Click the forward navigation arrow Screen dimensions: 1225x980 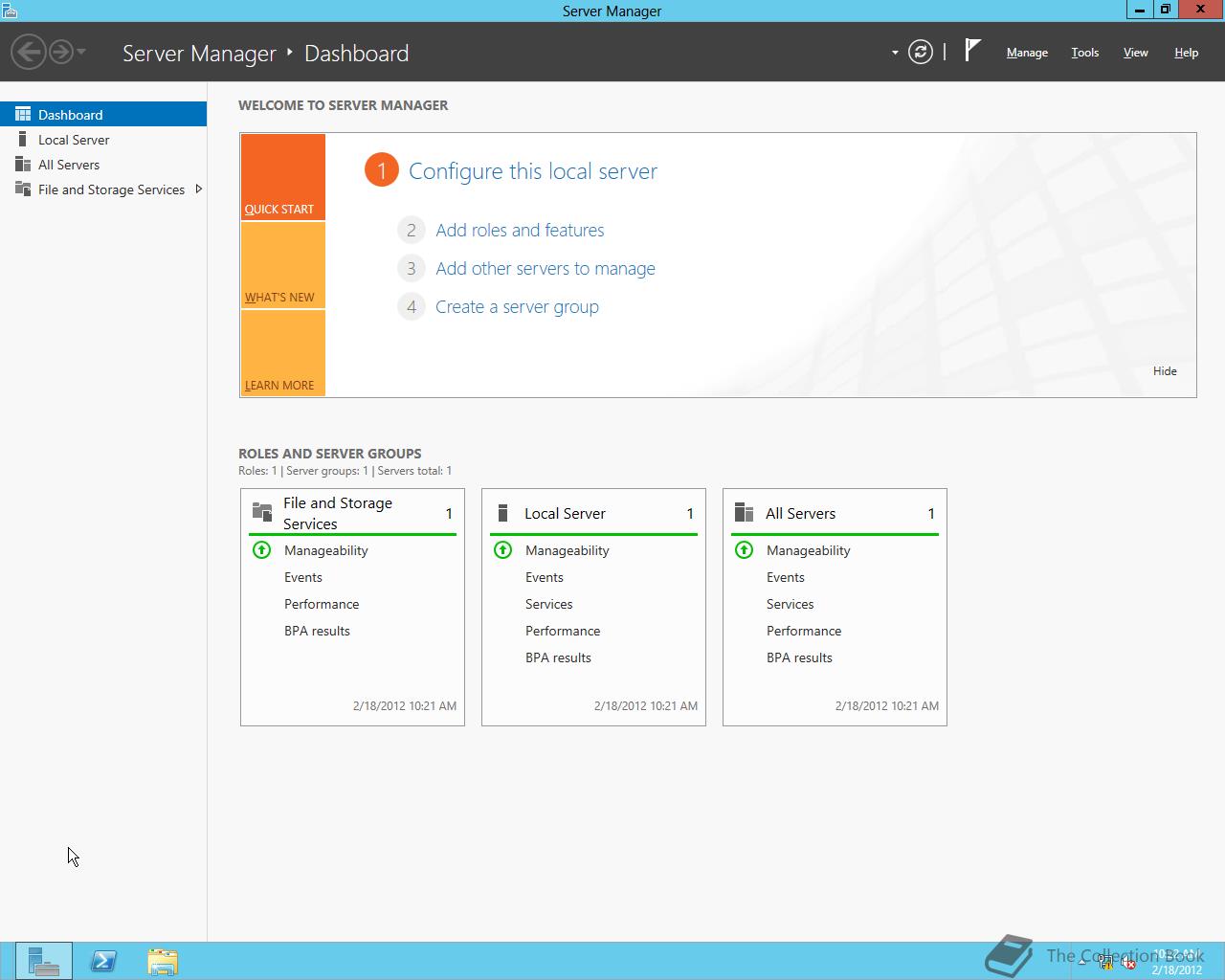pos(60,52)
